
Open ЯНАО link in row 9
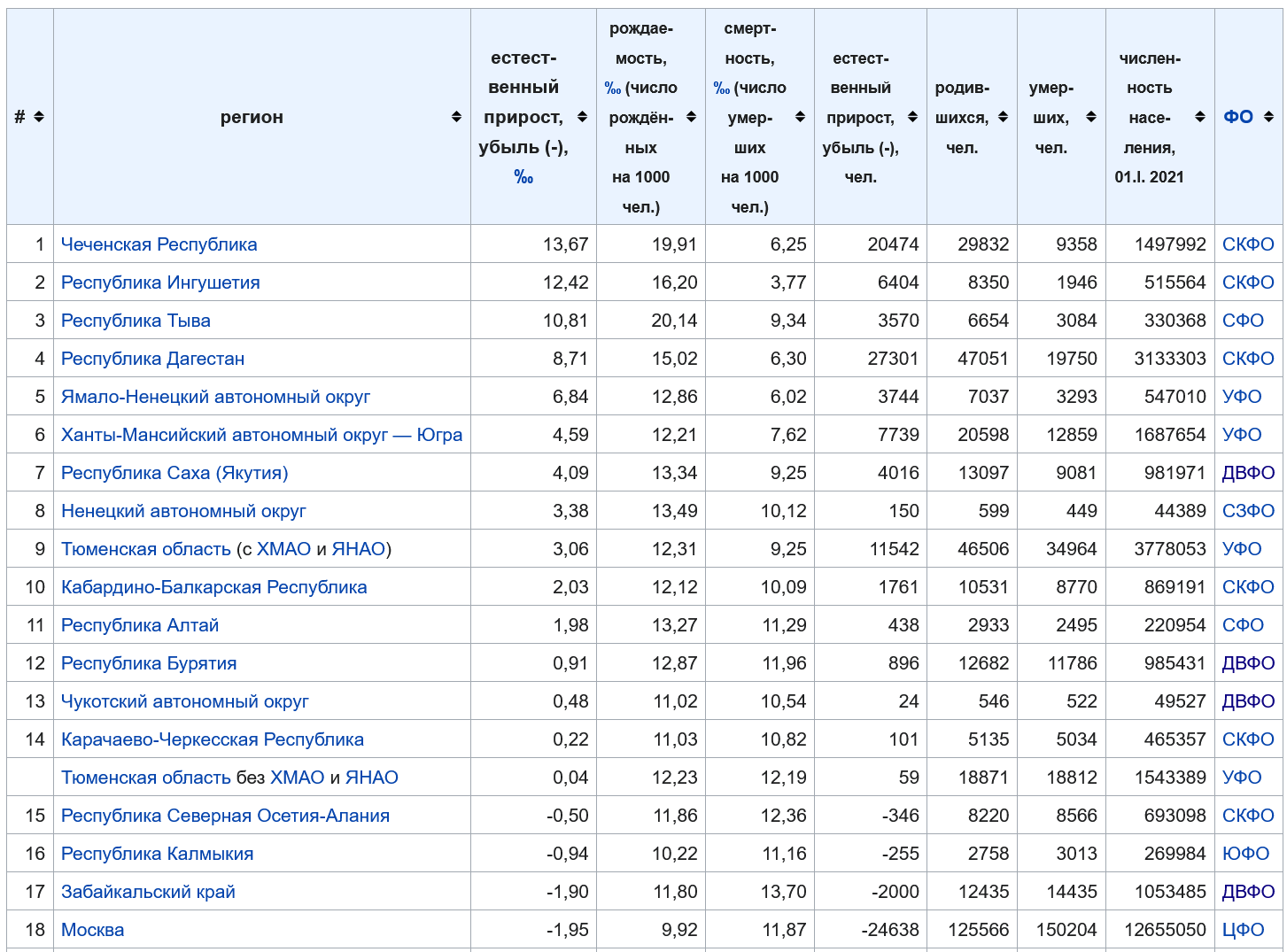[358, 549]
